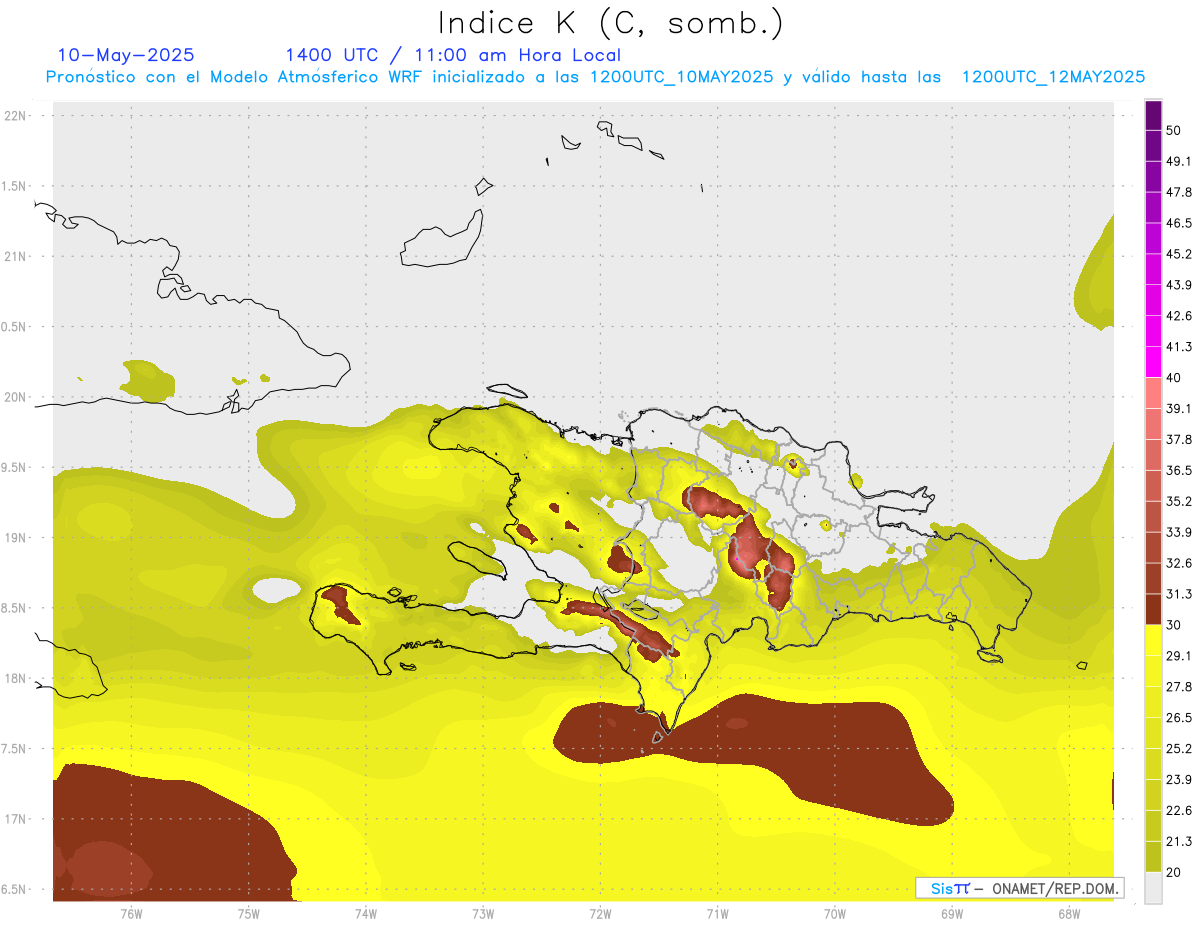Click the "71W" longitude axis label
Image resolution: width=1200 pixels, height=927 pixels.
click(717, 914)
